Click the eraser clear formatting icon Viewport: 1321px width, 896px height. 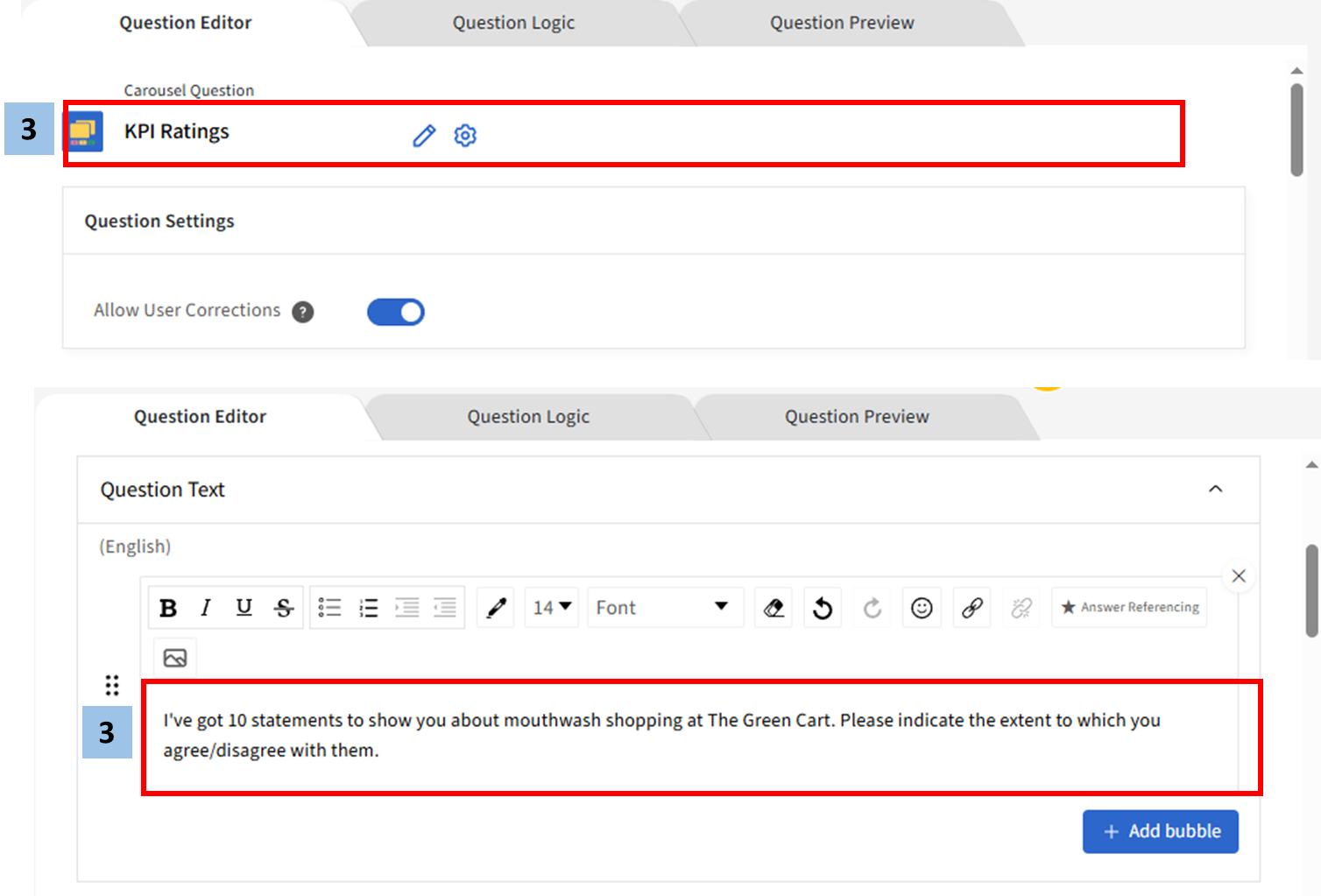pos(774,608)
